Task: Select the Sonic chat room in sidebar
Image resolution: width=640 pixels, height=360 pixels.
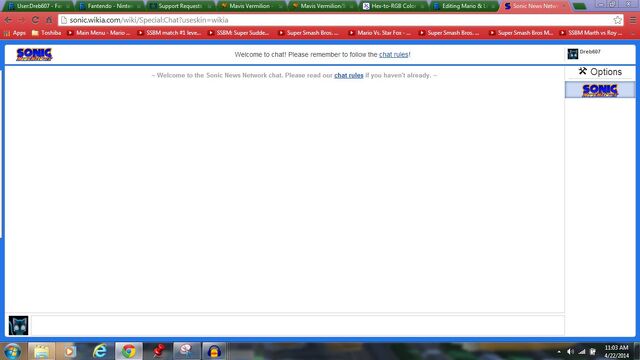Action: (x=600, y=90)
